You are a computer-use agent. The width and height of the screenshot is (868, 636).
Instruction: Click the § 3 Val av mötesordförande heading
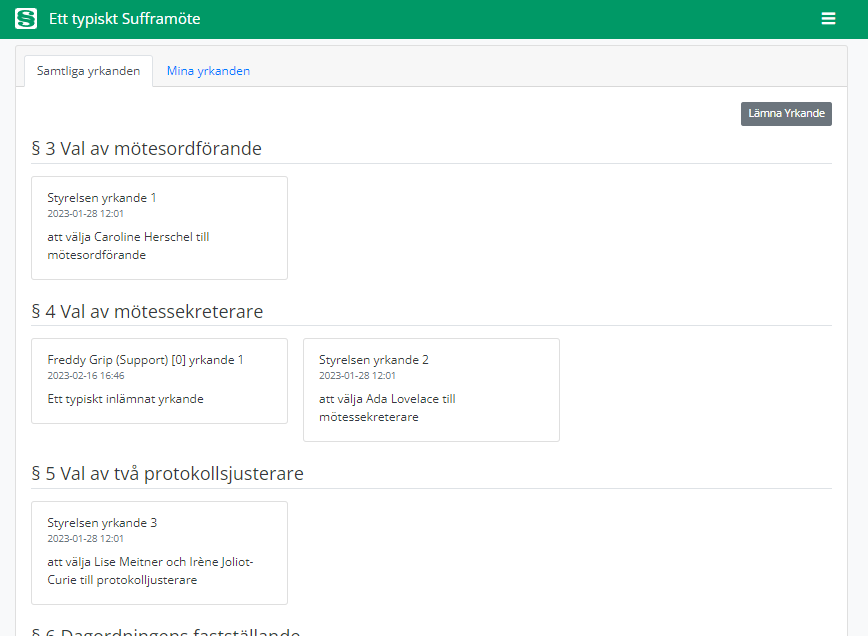click(x=146, y=149)
